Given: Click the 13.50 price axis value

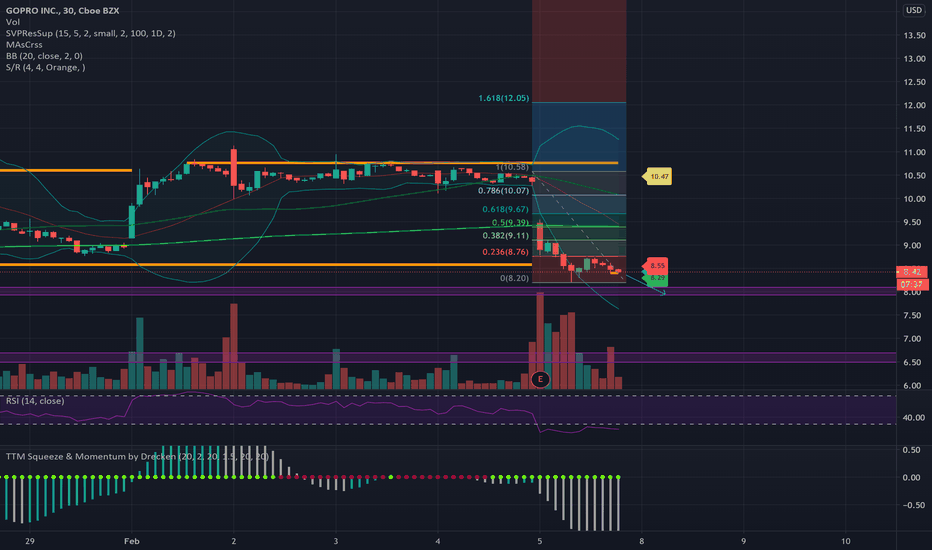Looking at the screenshot, I should (914, 36).
